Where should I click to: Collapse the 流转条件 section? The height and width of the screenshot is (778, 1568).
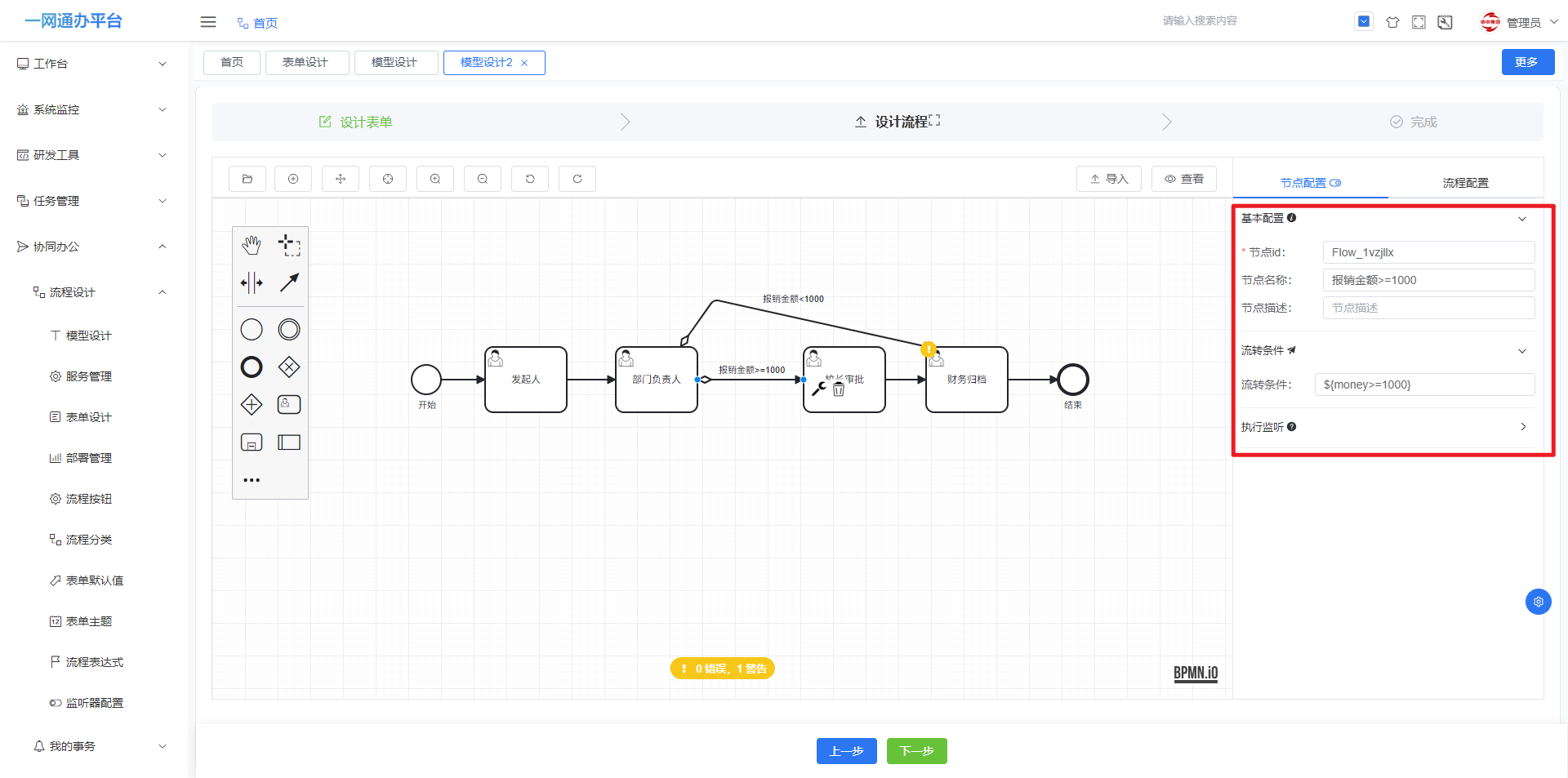click(1522, 351)
